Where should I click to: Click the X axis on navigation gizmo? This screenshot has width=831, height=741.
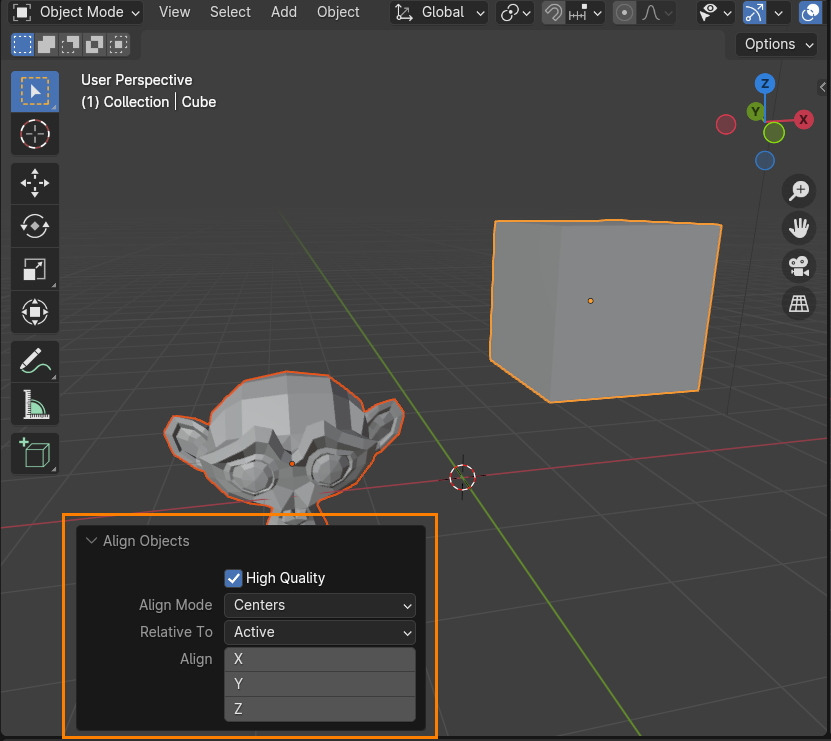click(803, 120)
